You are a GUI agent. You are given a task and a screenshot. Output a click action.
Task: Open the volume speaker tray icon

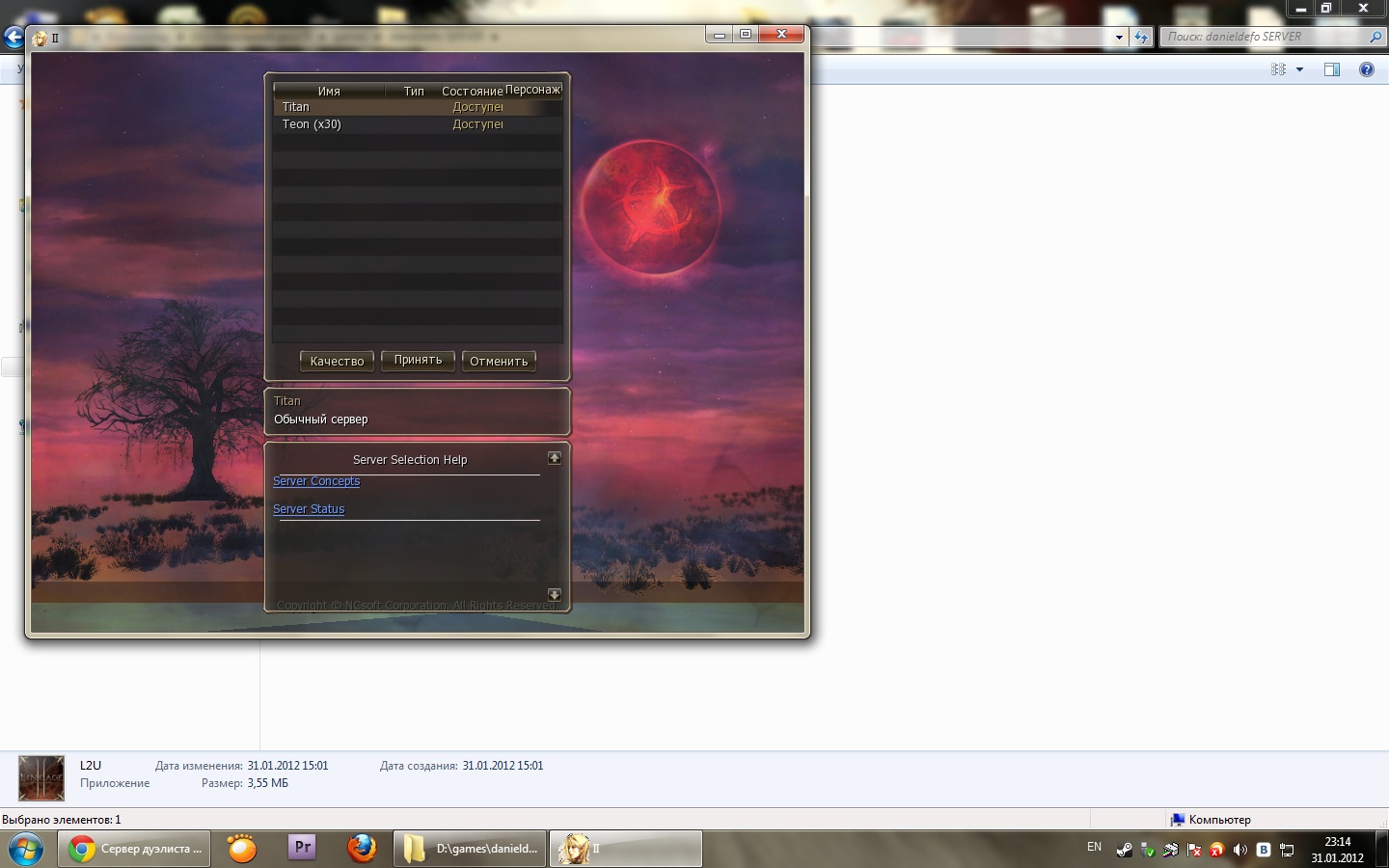click(x=1240, y=850)
